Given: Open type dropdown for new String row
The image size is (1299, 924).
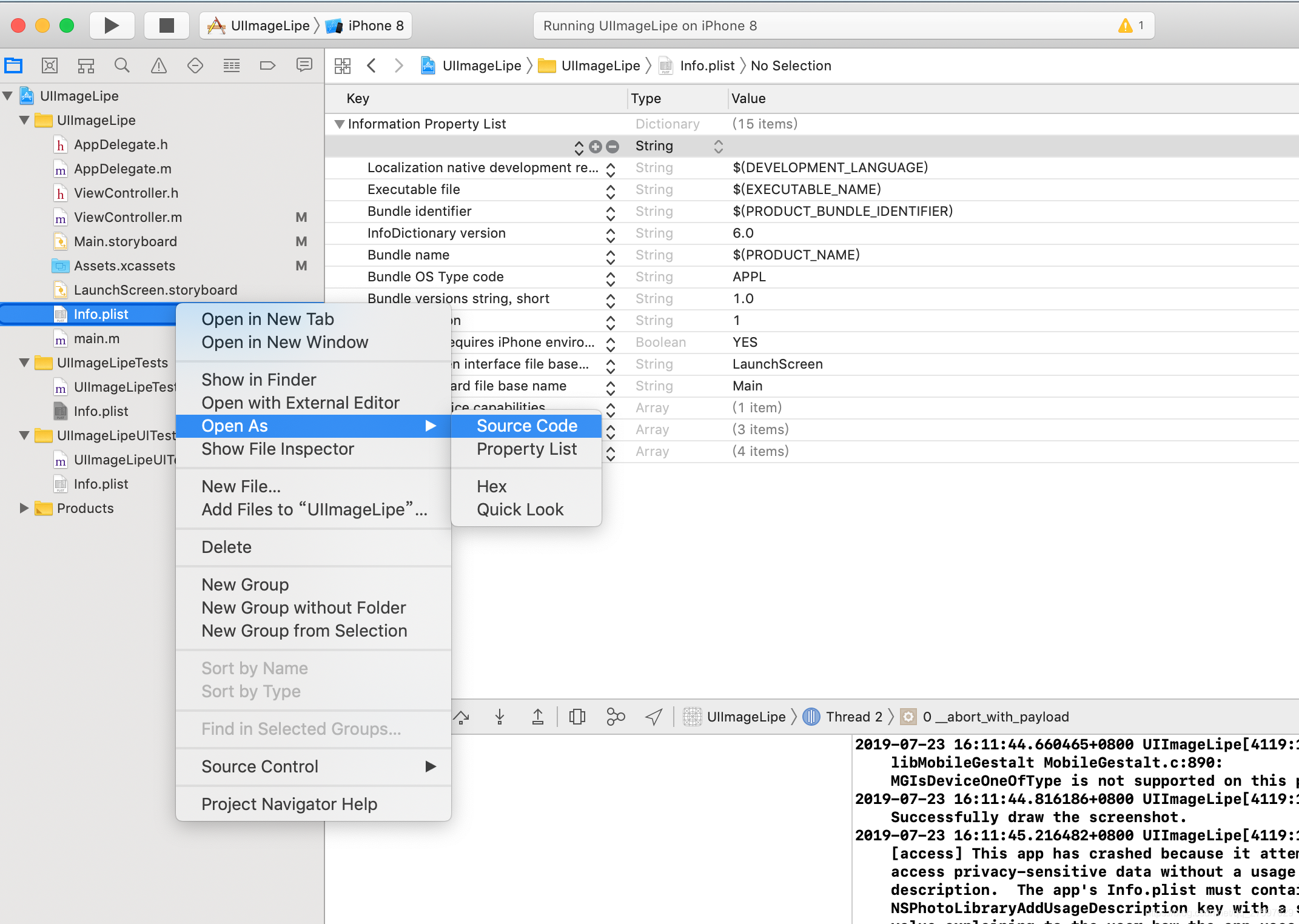Looking at the screenshot, I should tap(718, 146).
